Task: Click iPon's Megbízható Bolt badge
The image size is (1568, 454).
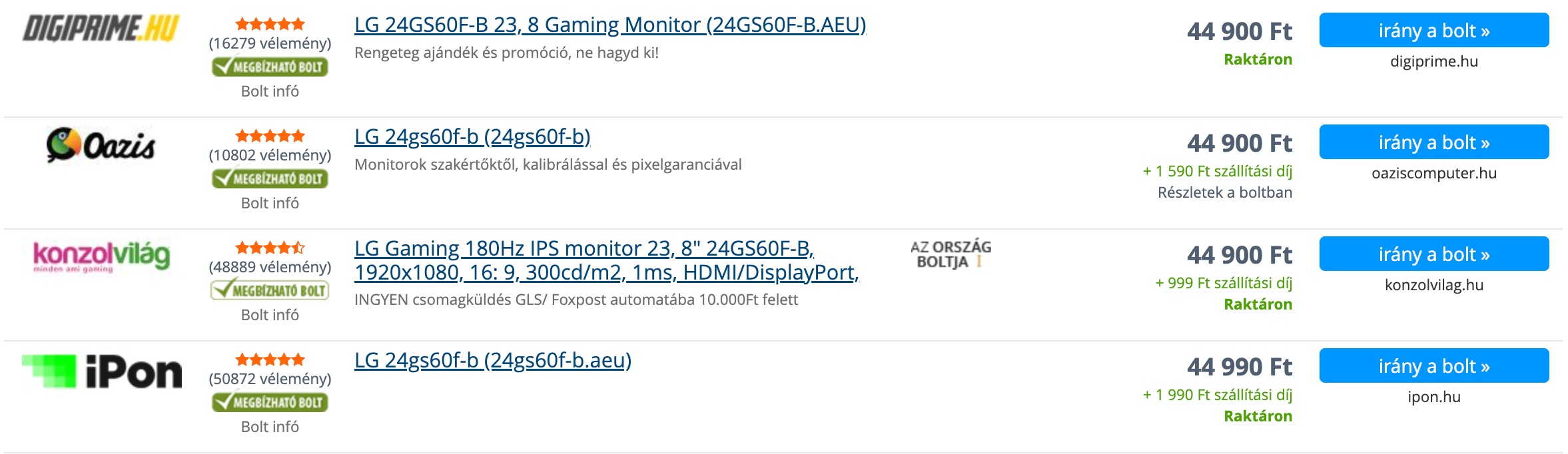Action: [x=270, y=402]
